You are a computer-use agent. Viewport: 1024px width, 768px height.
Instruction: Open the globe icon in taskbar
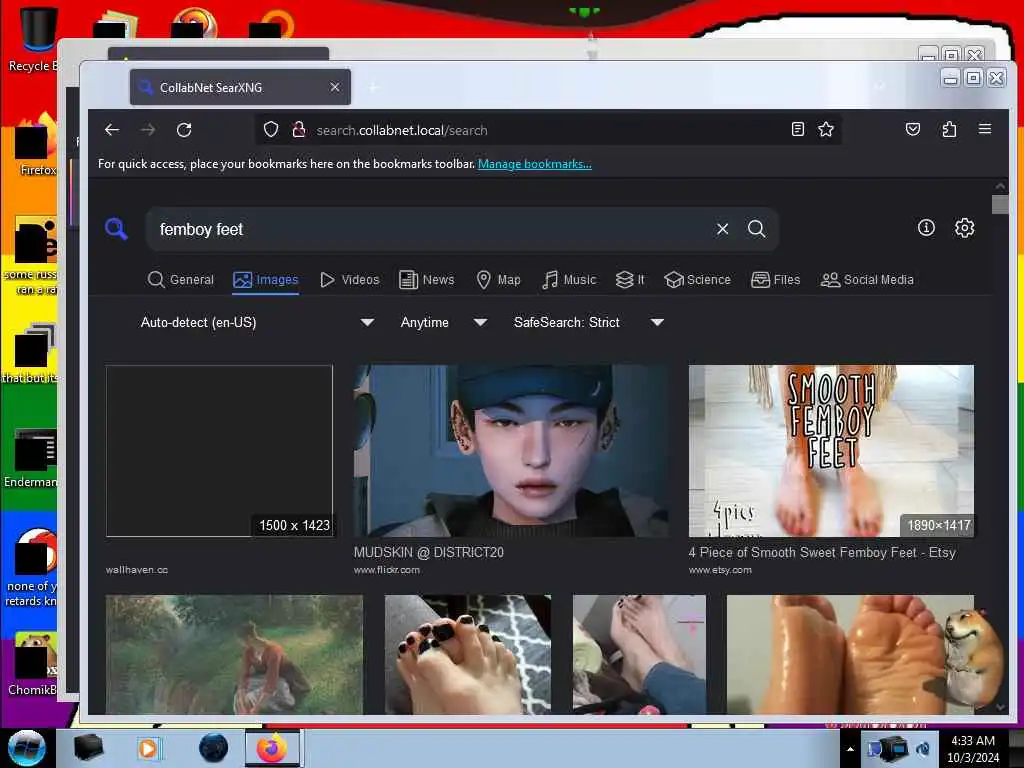(214, 748)
